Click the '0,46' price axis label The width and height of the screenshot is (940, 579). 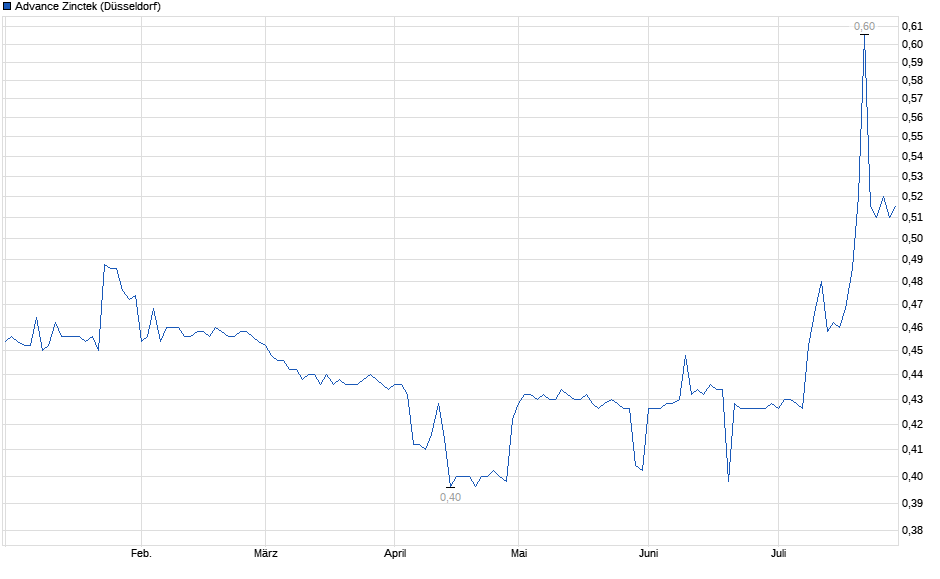912,327
